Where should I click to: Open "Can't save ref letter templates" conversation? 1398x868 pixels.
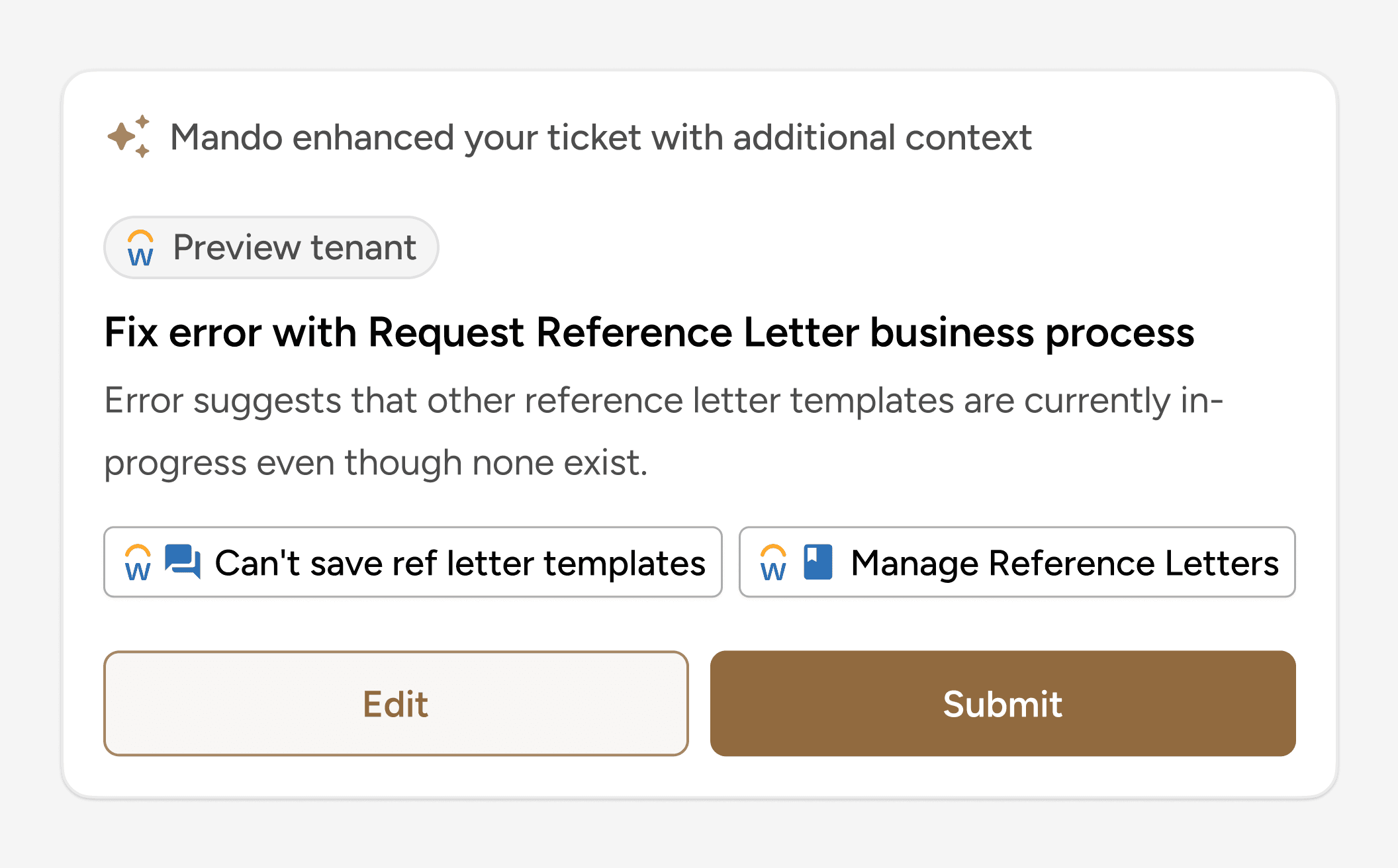coord(459,563)
